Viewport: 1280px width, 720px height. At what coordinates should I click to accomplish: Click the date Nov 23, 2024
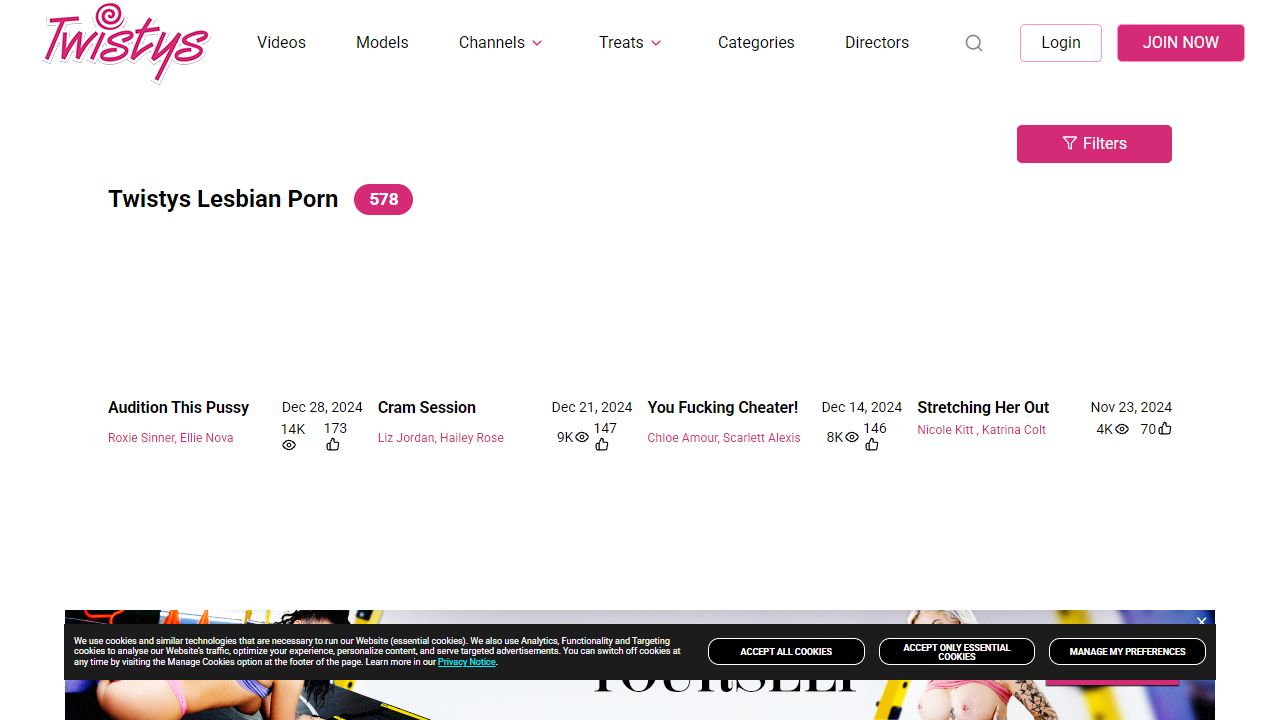1131,407
